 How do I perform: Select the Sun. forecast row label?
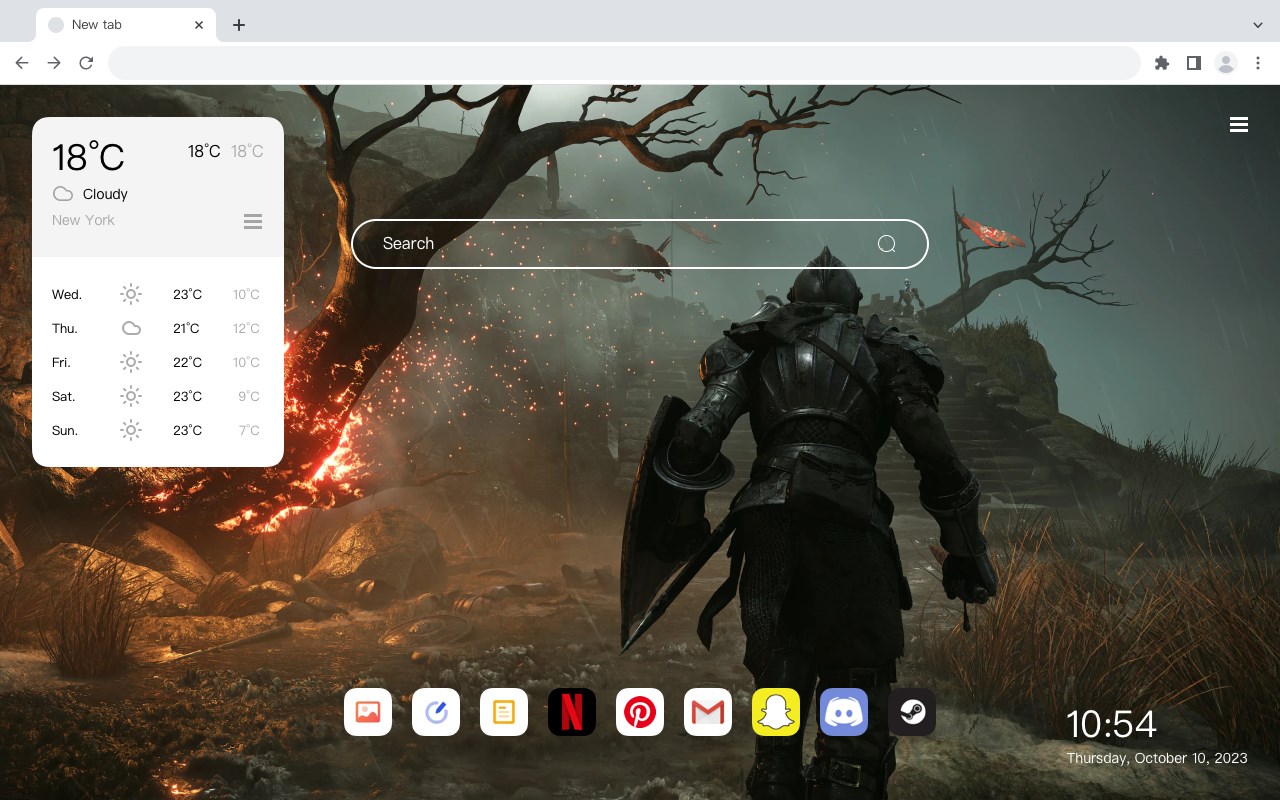click(65, 430)
